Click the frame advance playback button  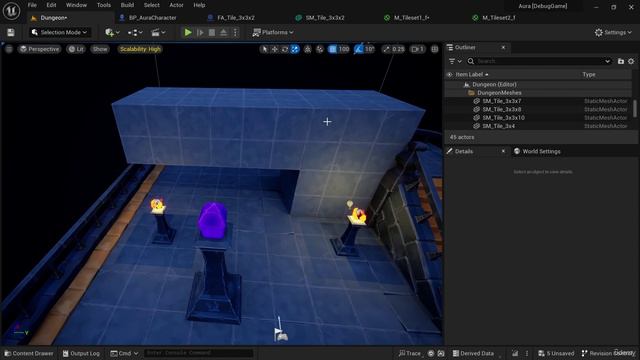tap(200, 32)
